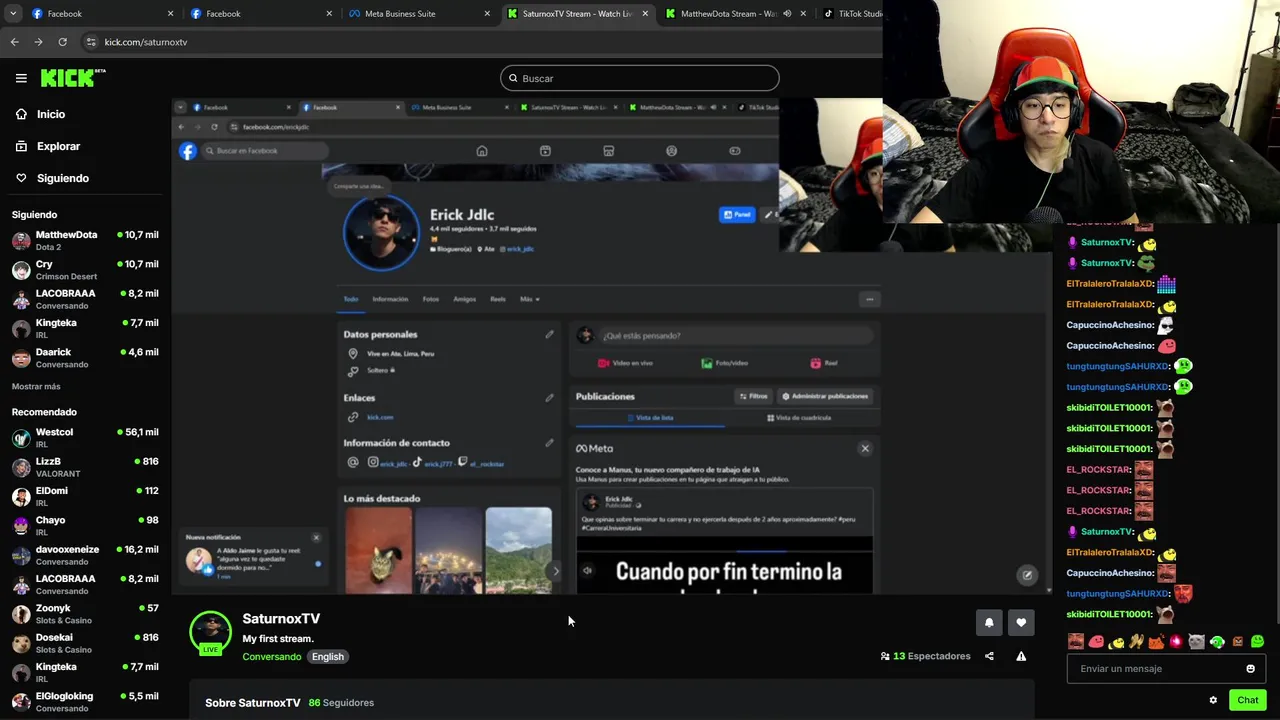Click the Conversando category link under stream title
This screenshot has width=1280, height=720.
coord(271,657)
